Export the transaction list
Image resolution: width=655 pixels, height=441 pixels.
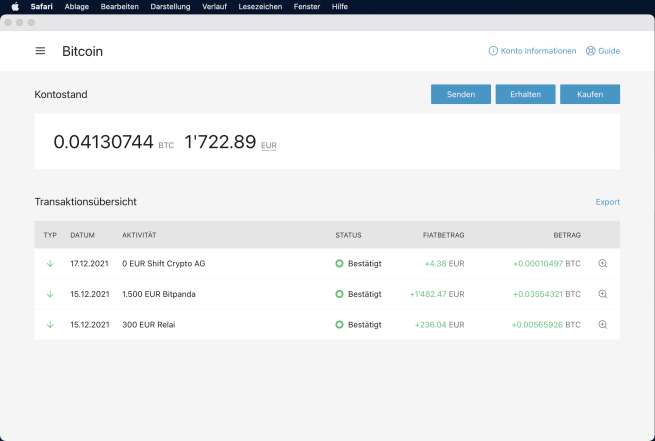click(607, 202)
